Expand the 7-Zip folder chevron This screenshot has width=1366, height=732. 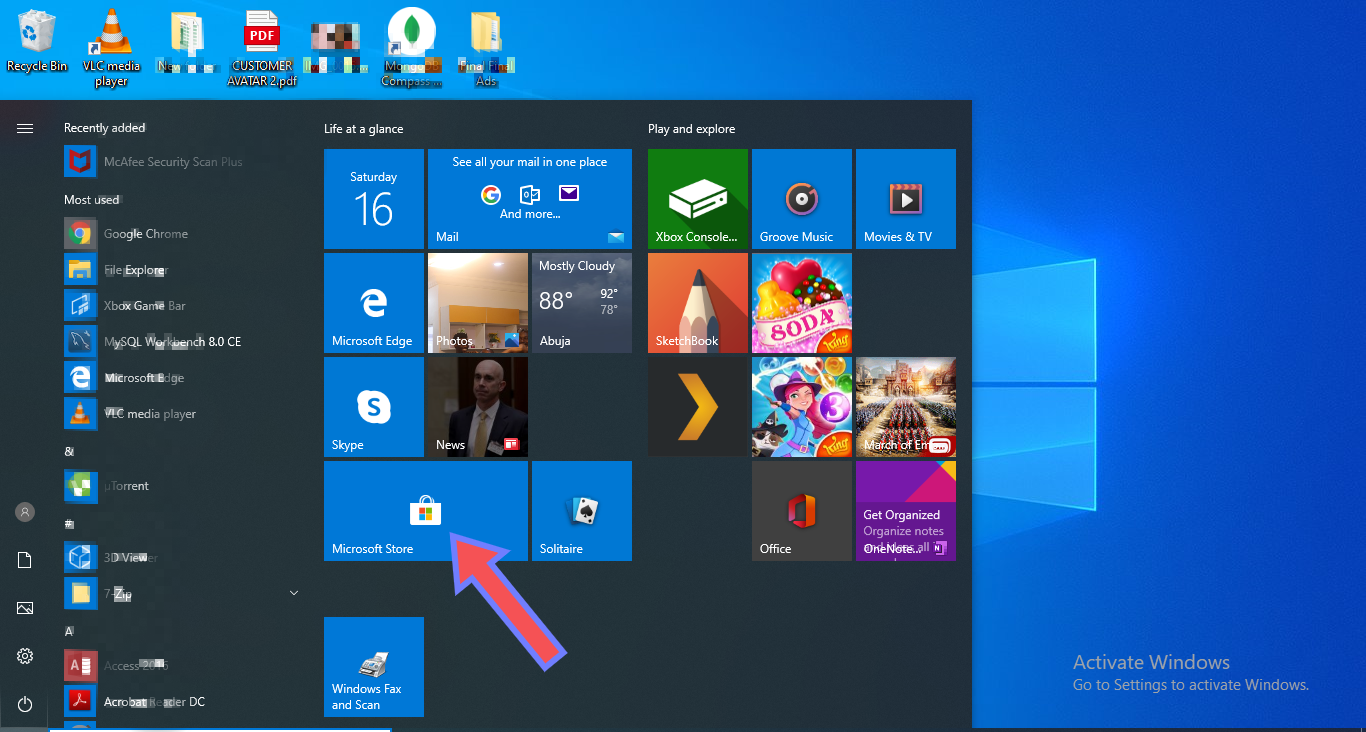coord(294,593)
